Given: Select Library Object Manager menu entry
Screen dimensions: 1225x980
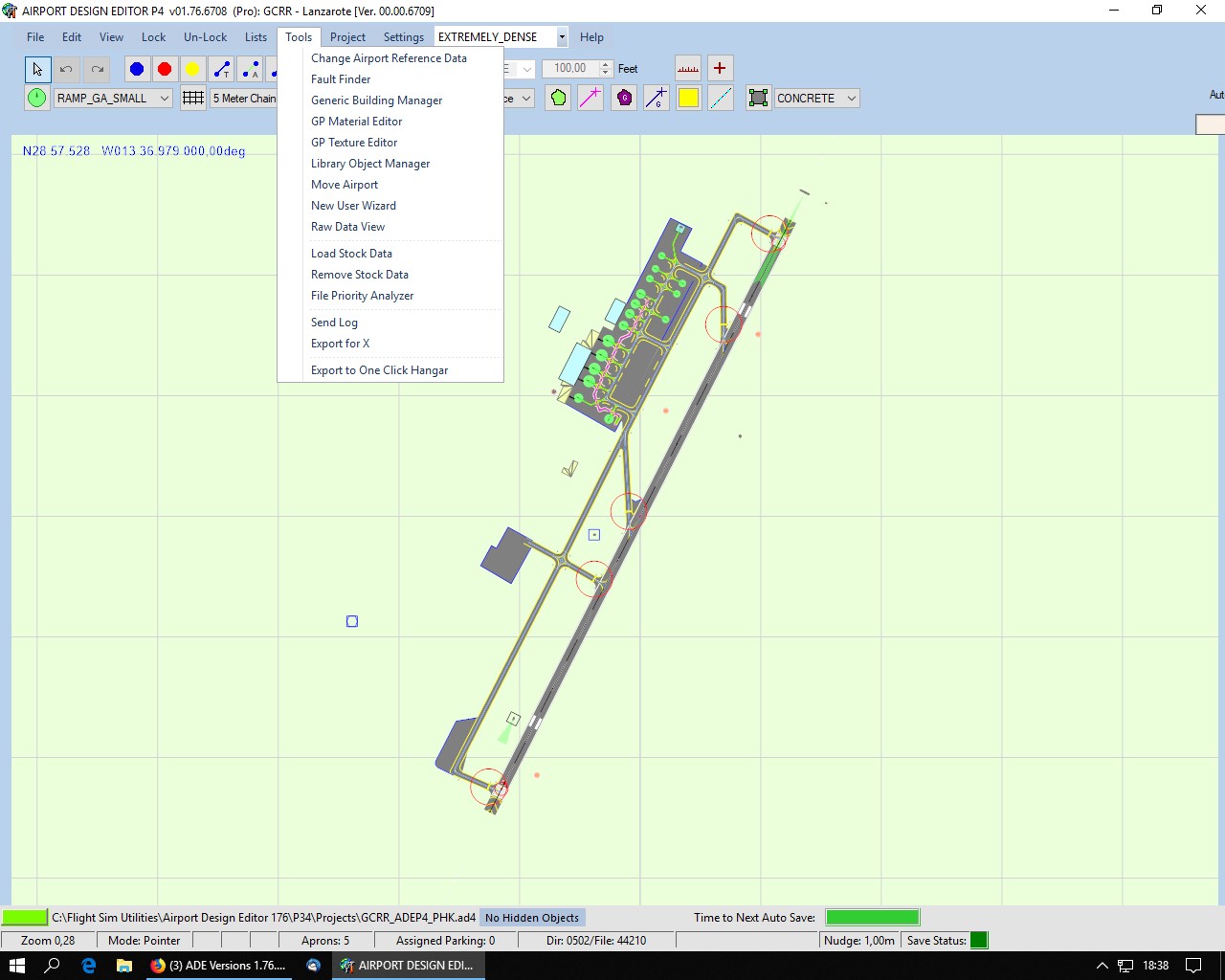Looking at the screenshot, I should 370,164.
